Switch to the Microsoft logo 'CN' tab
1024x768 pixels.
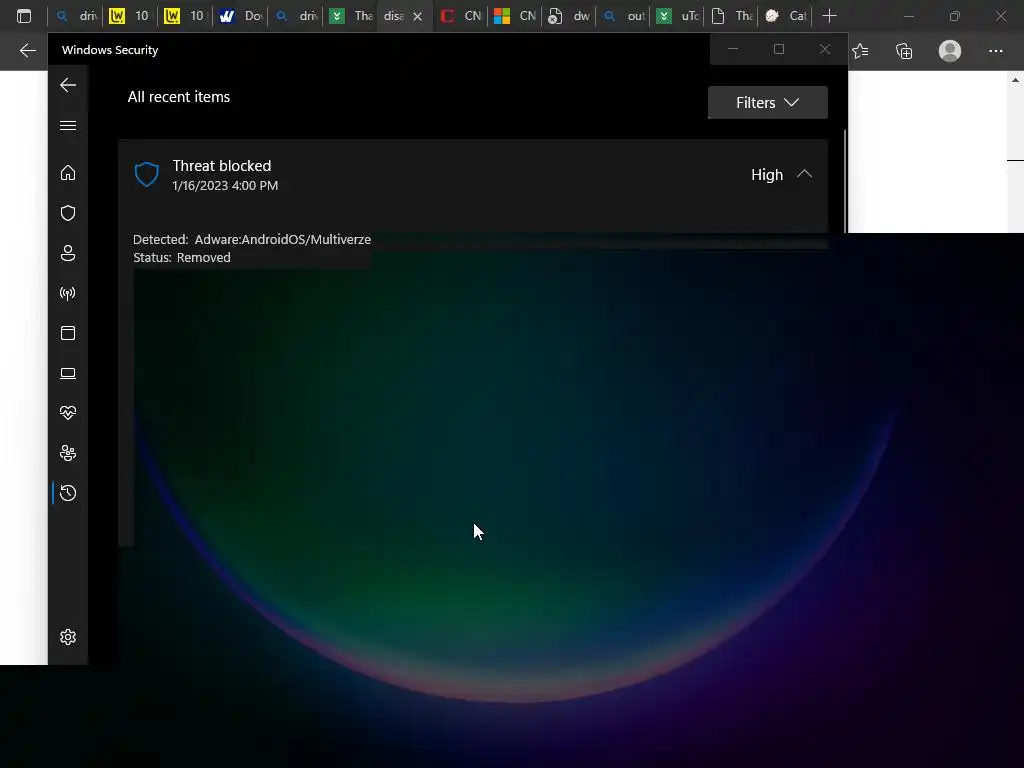tap(515, 16)
